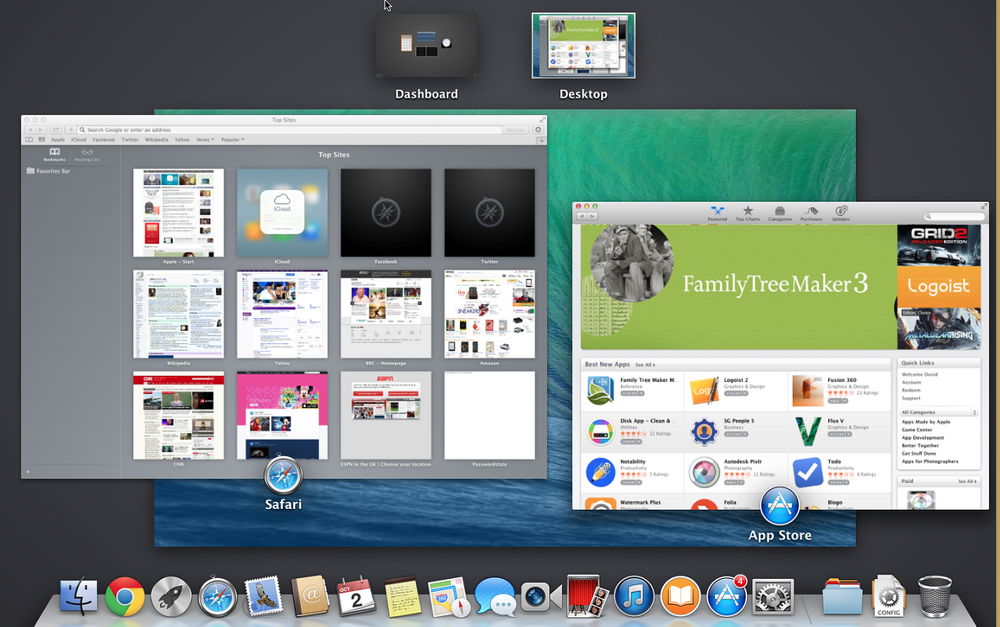Open Contacts address book in Dock

point(310,596)
